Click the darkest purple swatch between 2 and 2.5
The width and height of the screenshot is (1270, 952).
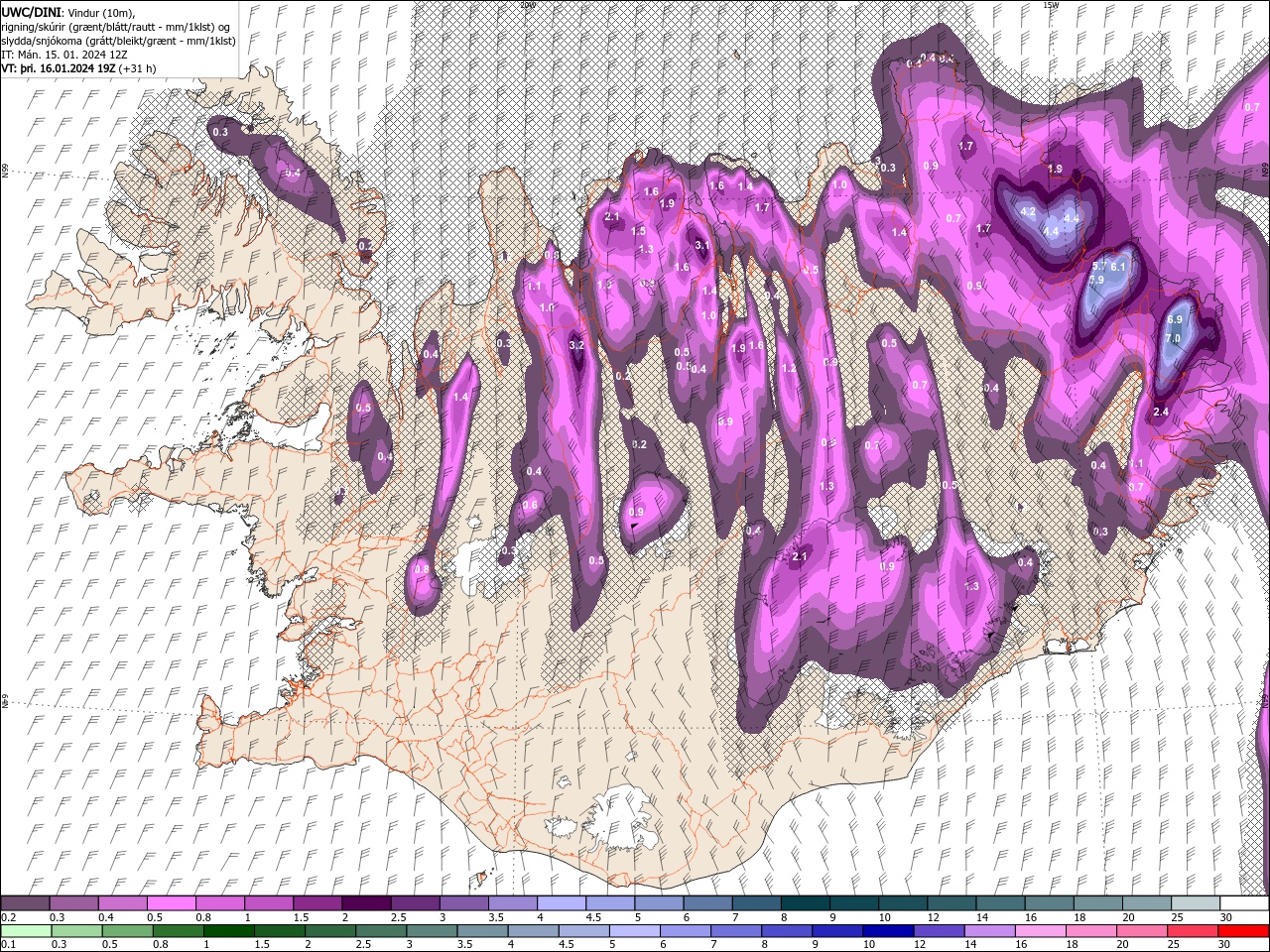pyautogui.click(x=365, y=902)
